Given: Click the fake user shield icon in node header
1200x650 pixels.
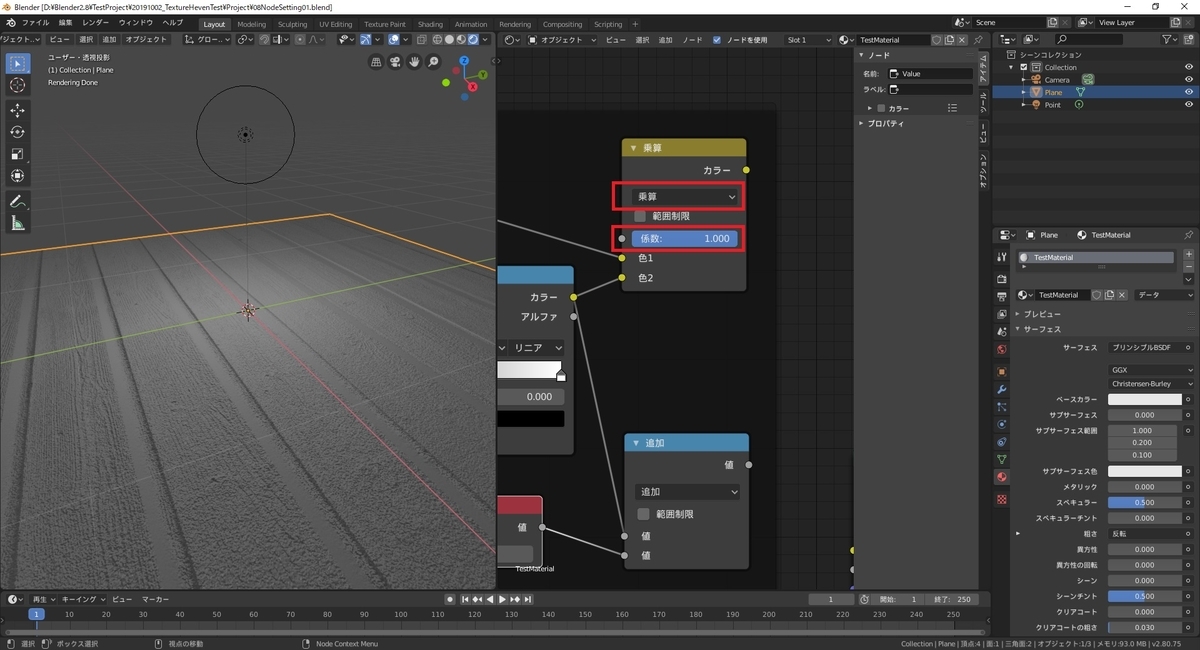Looking at the screenshot, I should (x=936, y=39).
